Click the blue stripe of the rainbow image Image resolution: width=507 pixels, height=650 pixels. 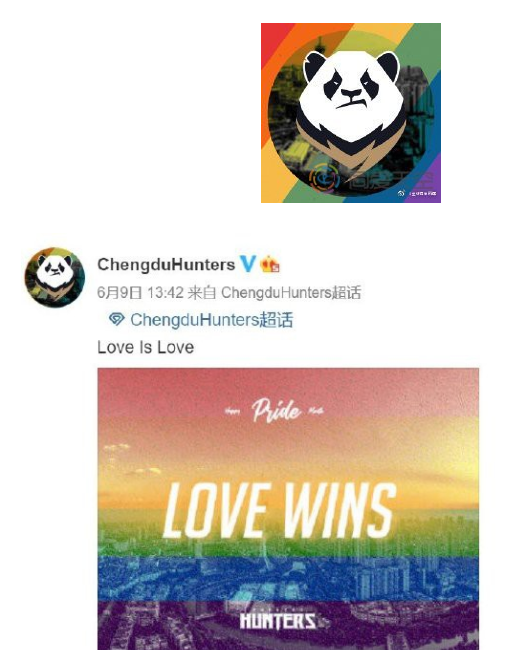[x=288, y=579]
